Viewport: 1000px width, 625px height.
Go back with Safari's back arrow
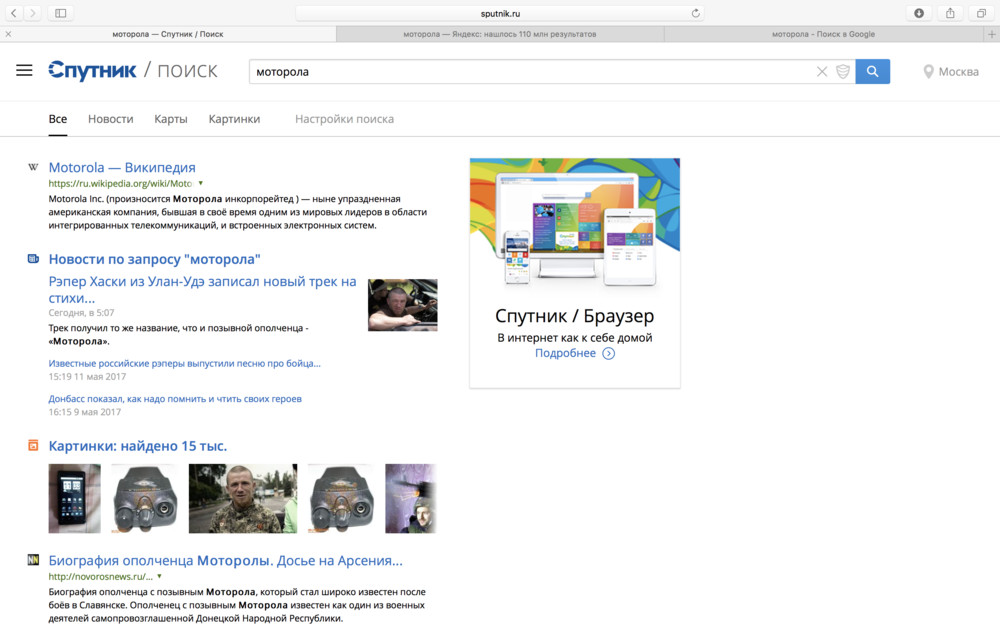(x=14, y=13)
